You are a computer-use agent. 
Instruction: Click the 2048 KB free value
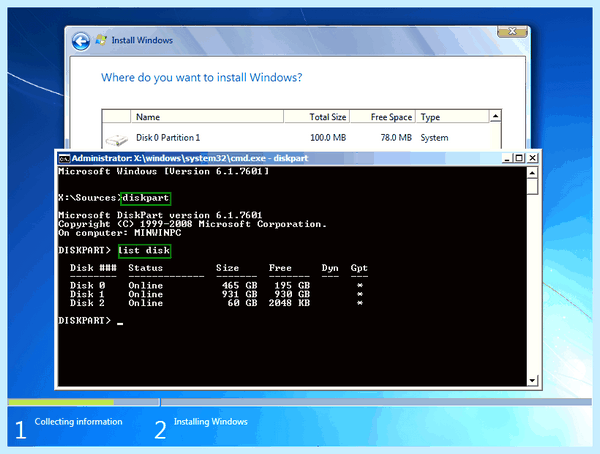click(289, 303)
